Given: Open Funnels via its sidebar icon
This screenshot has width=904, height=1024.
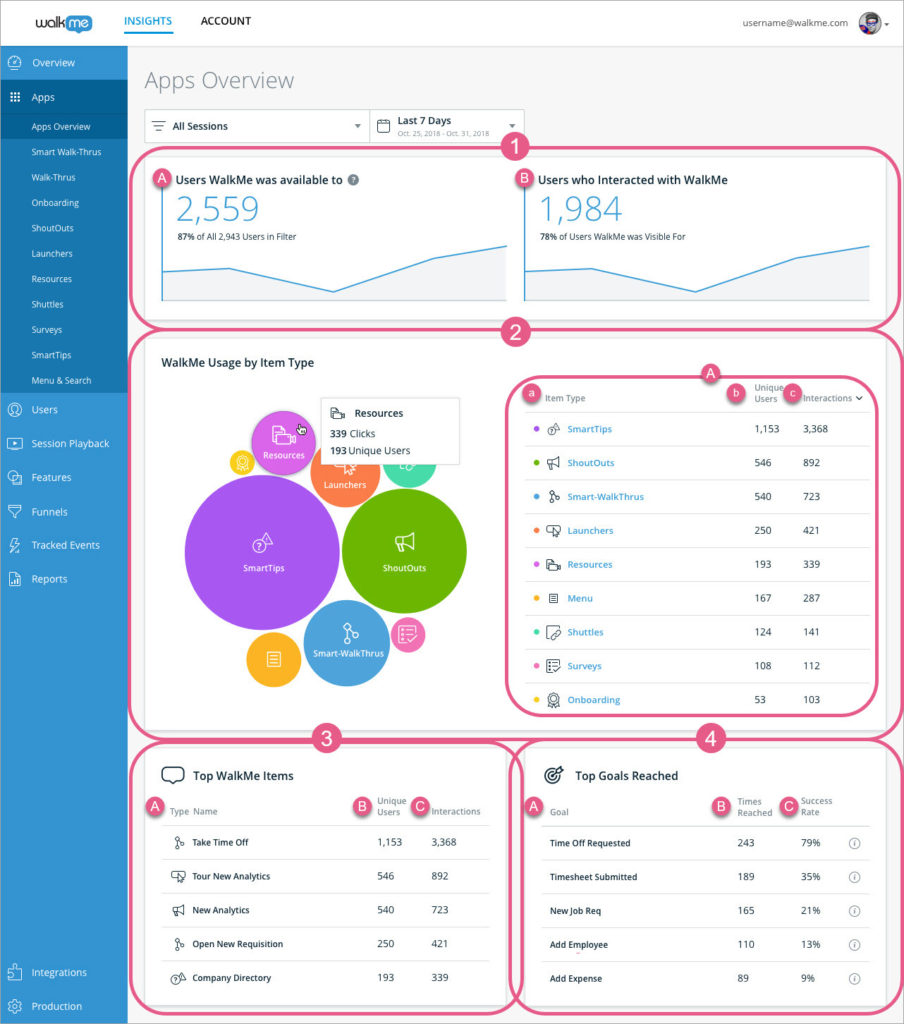Looking at the screenshot, I should (x=14, y=511).
